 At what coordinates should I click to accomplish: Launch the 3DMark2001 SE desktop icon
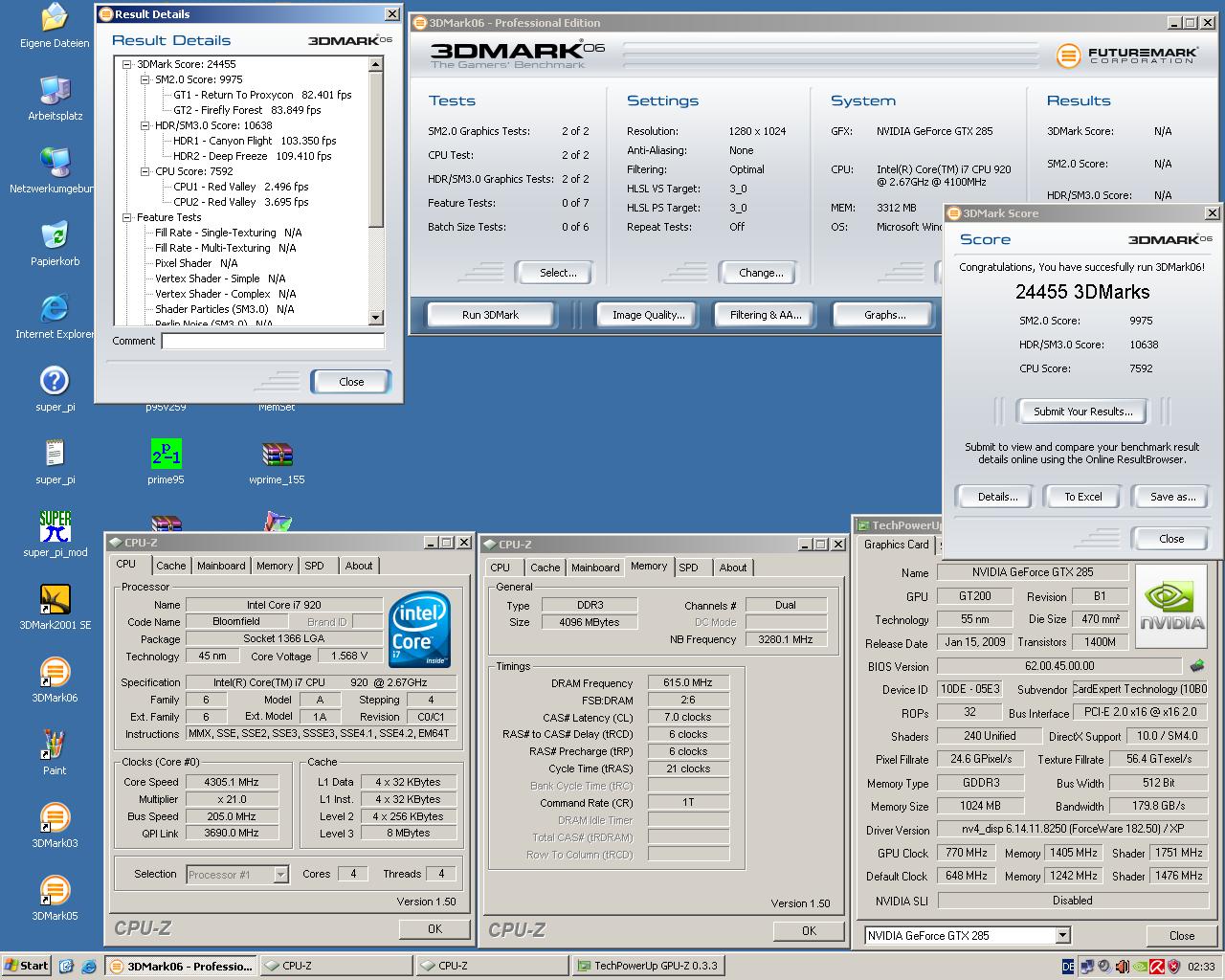coord(55,599)
